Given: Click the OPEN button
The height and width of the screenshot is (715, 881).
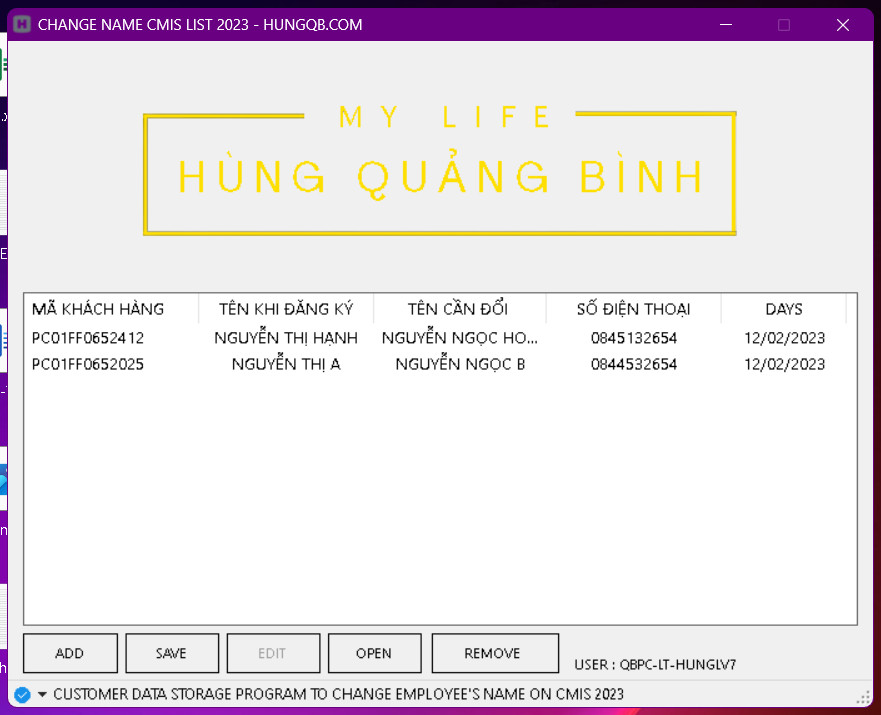Looking at the screenshot, I should (374, 653).
